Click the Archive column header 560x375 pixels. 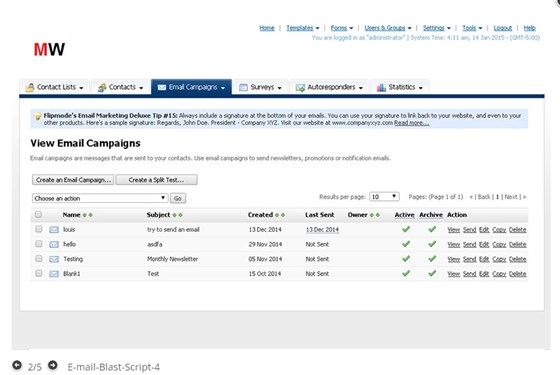pyautogui.click(x=431, y=215)
